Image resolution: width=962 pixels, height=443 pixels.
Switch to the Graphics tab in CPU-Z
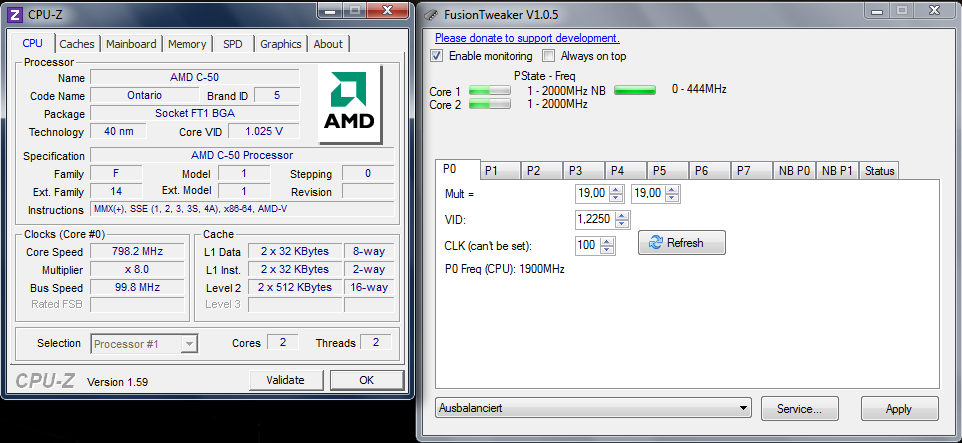click(280, 44)
